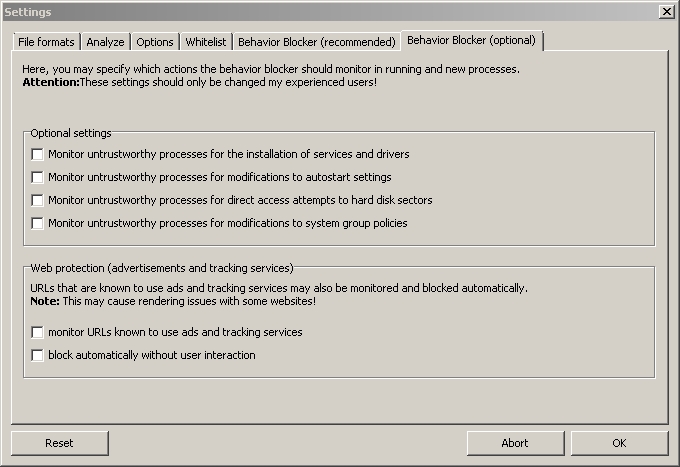
Task: Select the Whitelist tab
Action: point(207,42)
